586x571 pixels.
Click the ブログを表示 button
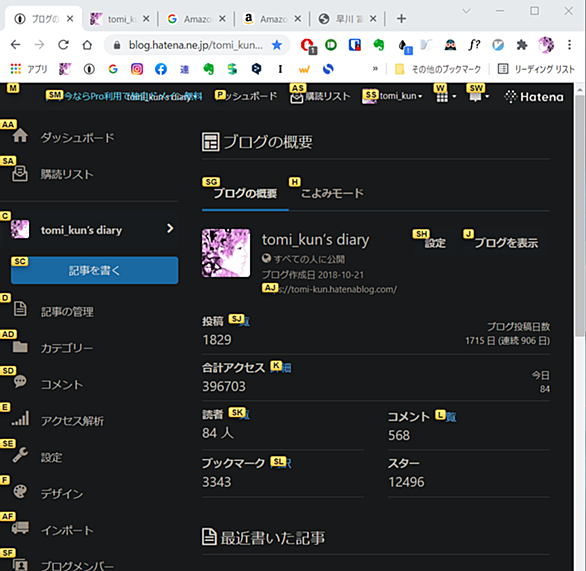[x=506, y=243]
